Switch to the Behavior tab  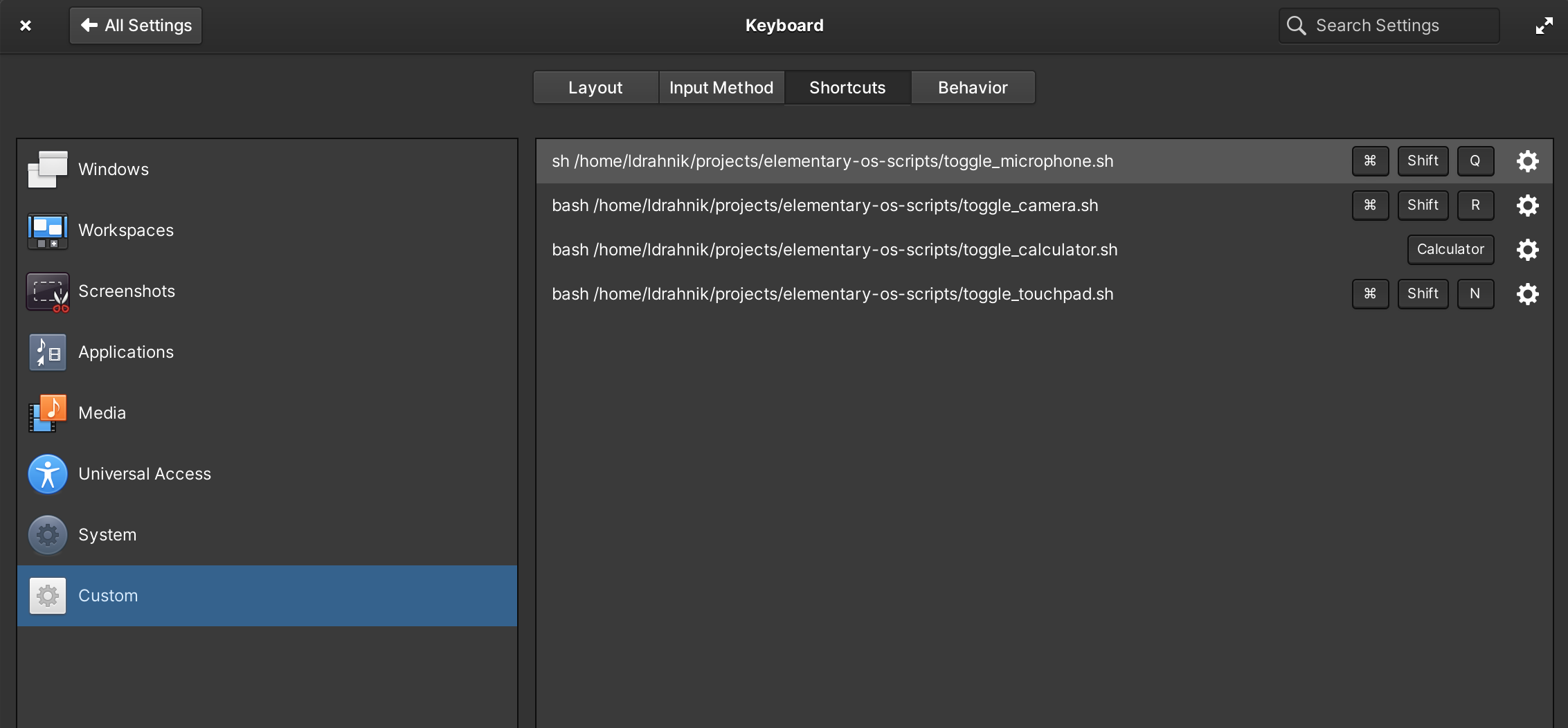click(x=972, y=87)
